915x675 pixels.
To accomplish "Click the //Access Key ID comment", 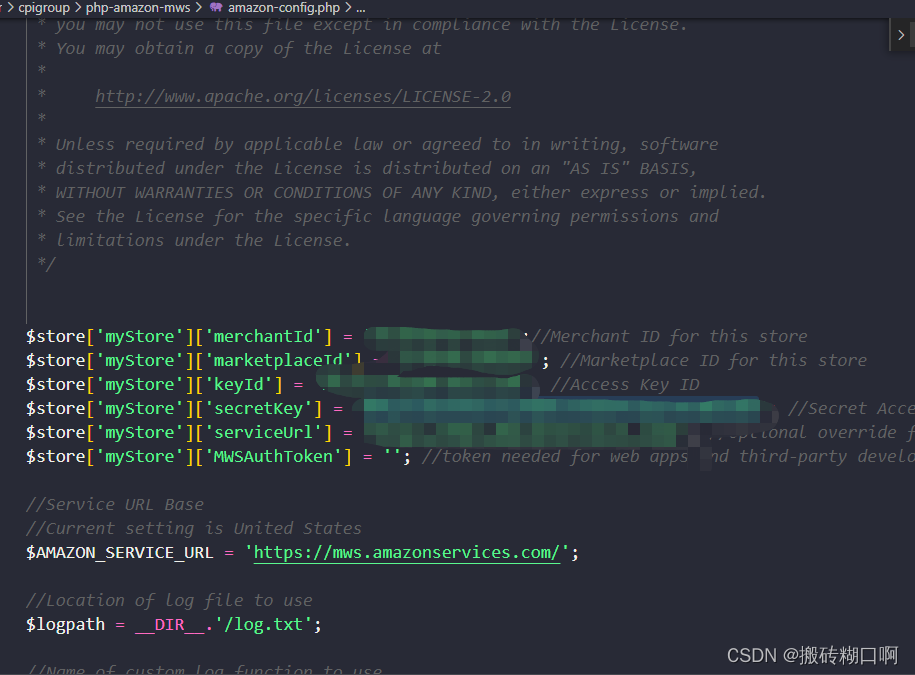I will pos(624,385).
